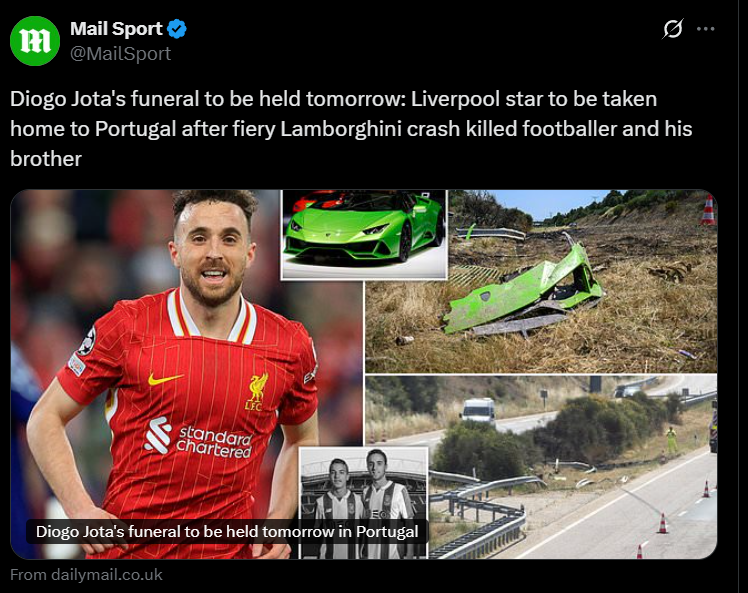
Task: Open Grok explain post icon
Action: pos(673,29)
